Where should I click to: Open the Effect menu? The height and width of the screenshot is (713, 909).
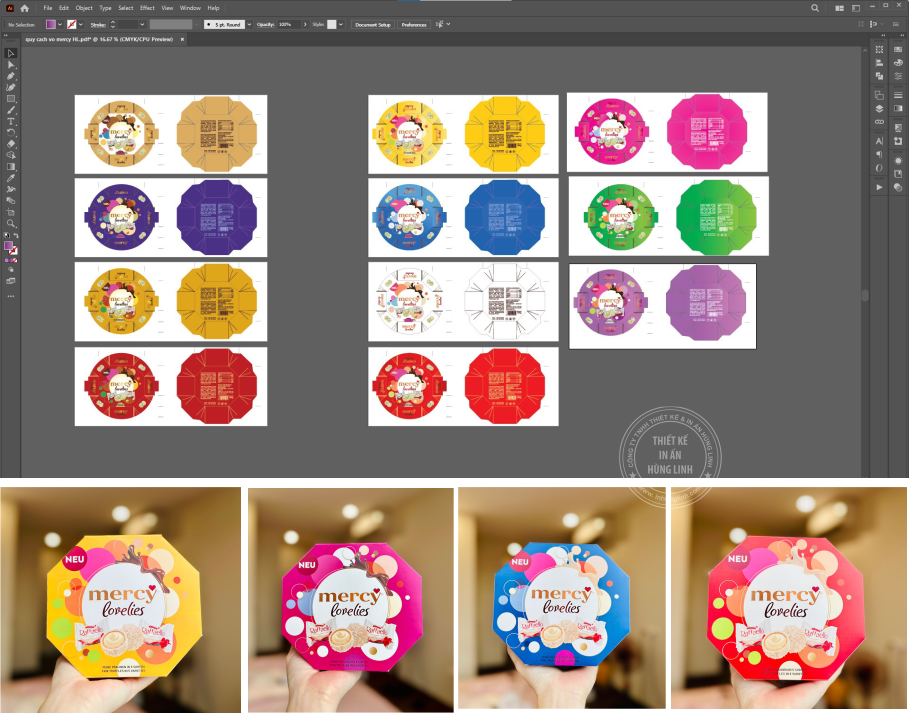tap(147, 8)
